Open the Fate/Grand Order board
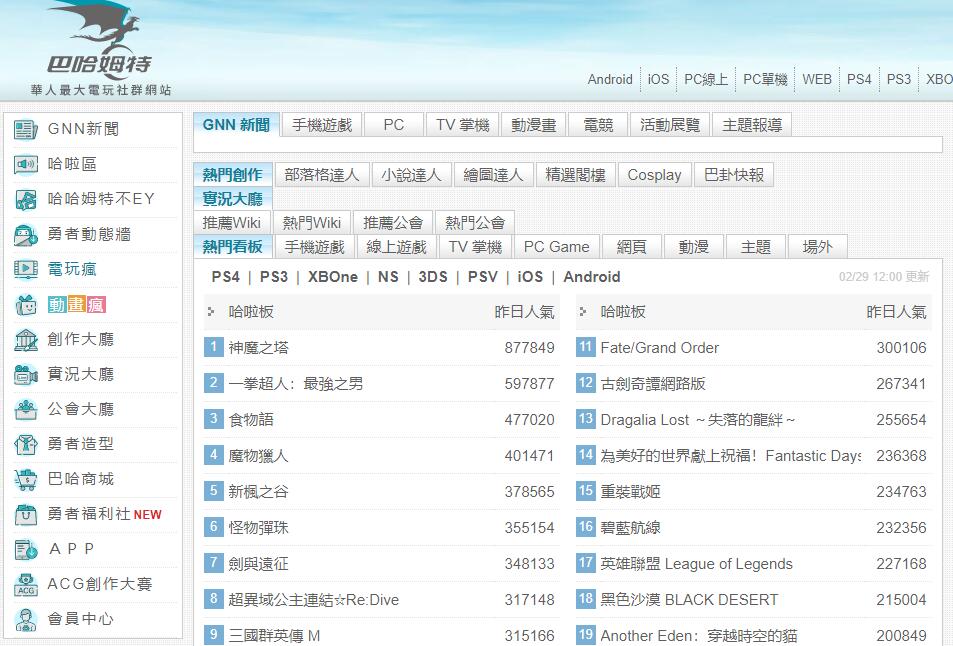 (659, 348)
